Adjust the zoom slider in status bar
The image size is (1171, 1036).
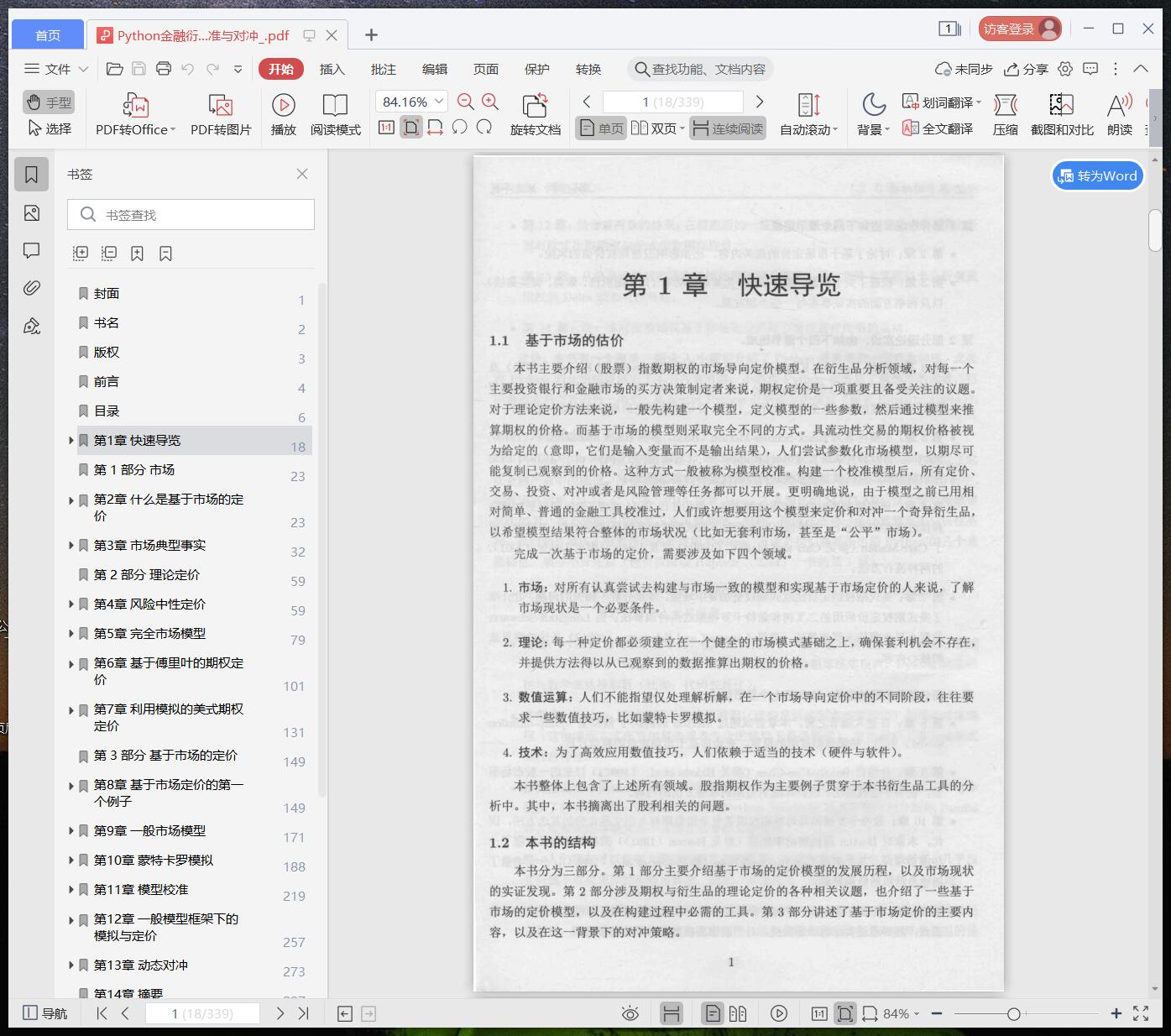(x=1013, y=1014)
